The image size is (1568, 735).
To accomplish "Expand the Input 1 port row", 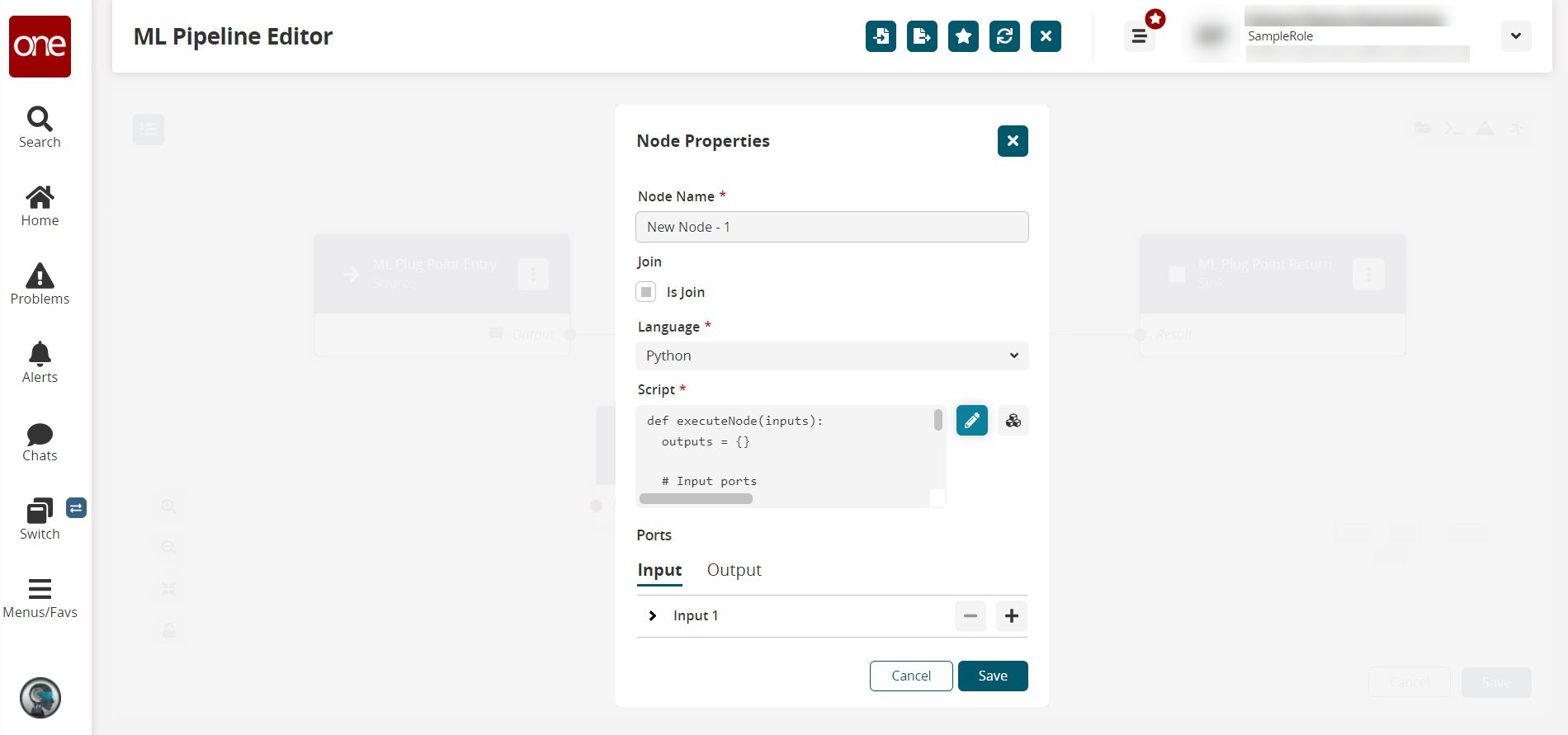I will tap(653, 616).
